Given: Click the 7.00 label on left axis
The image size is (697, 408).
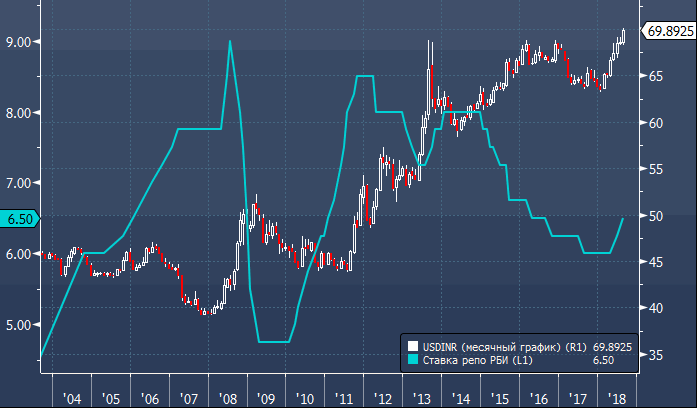Looking at the screenshot, I should (20, 183).
